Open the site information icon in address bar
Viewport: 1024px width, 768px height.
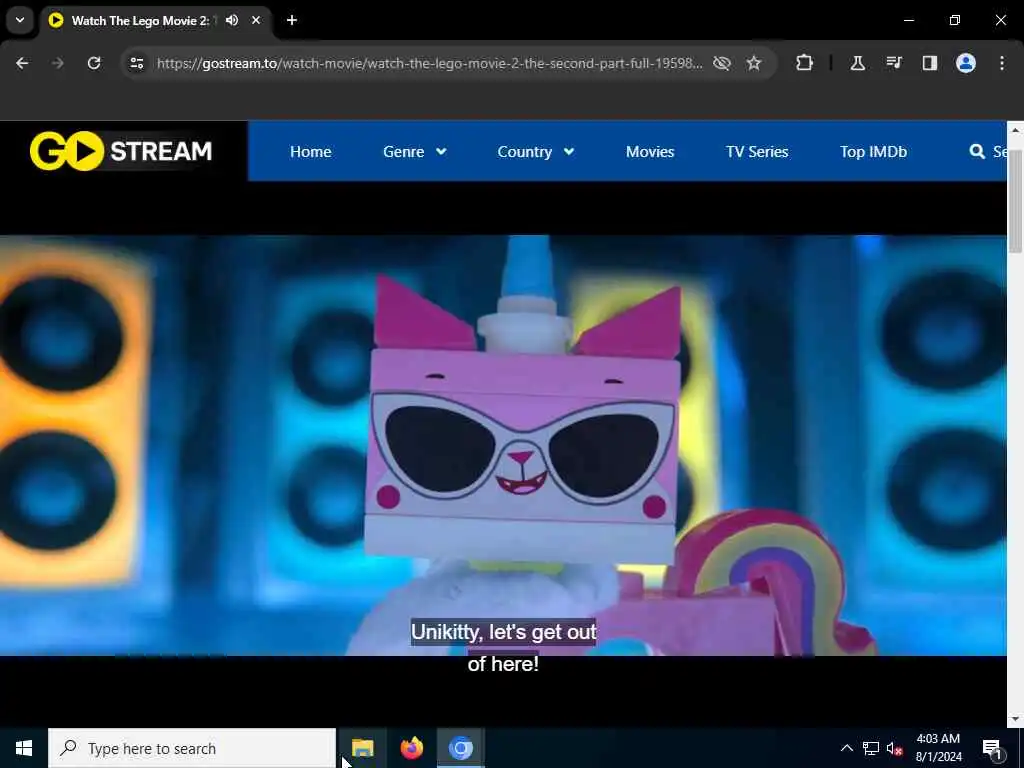[x=136, y=63]
